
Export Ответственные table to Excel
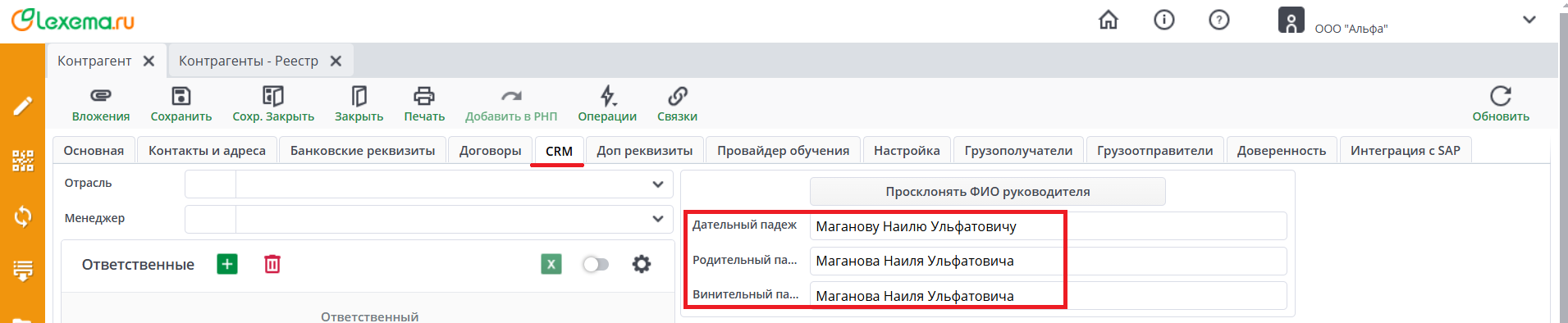coord(551,264)
